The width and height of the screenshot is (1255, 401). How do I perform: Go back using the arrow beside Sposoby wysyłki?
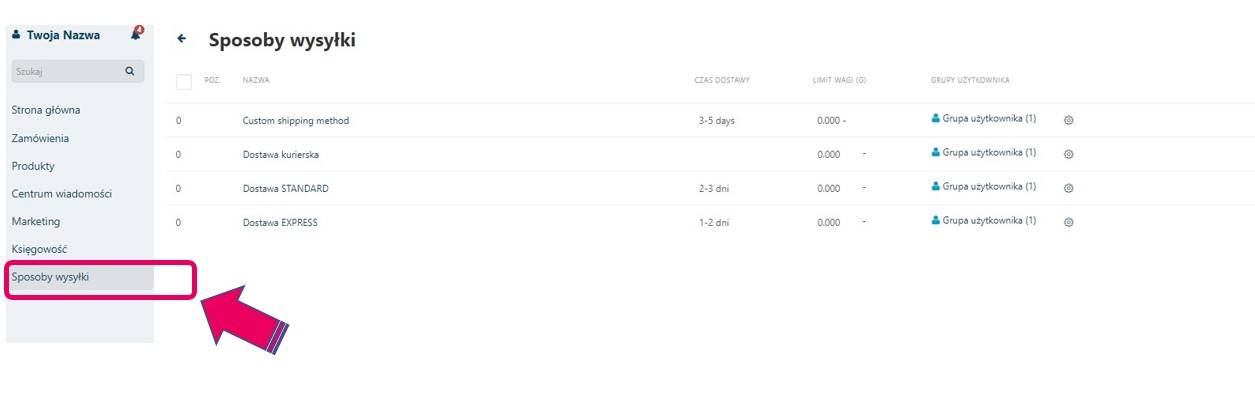pos(181,39)
